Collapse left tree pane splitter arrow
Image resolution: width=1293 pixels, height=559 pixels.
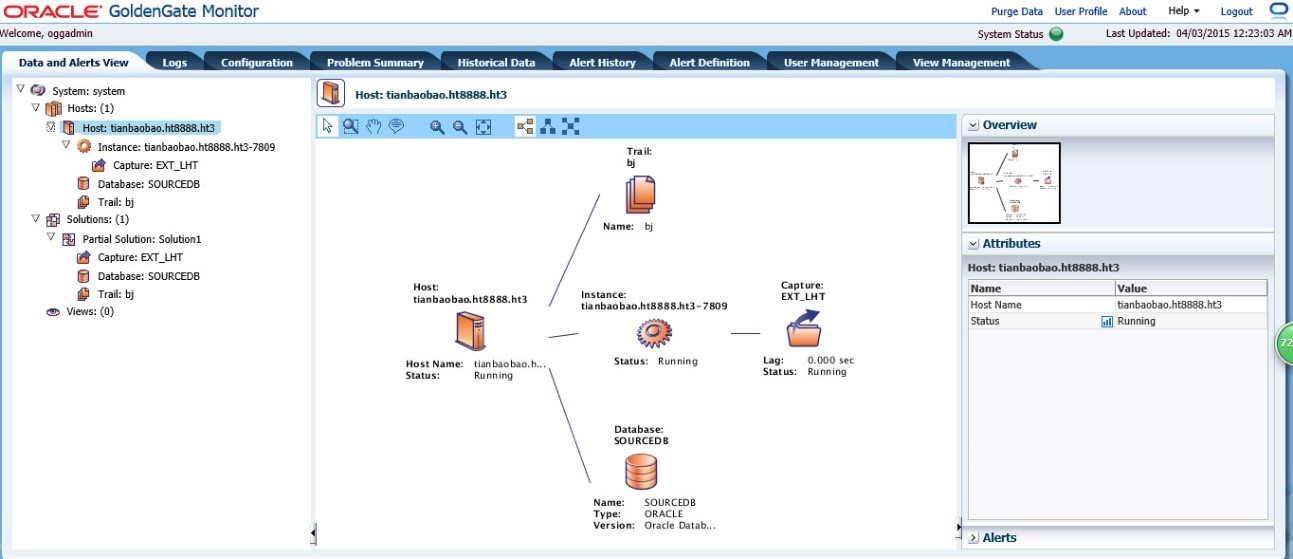[x=313, y=534]
